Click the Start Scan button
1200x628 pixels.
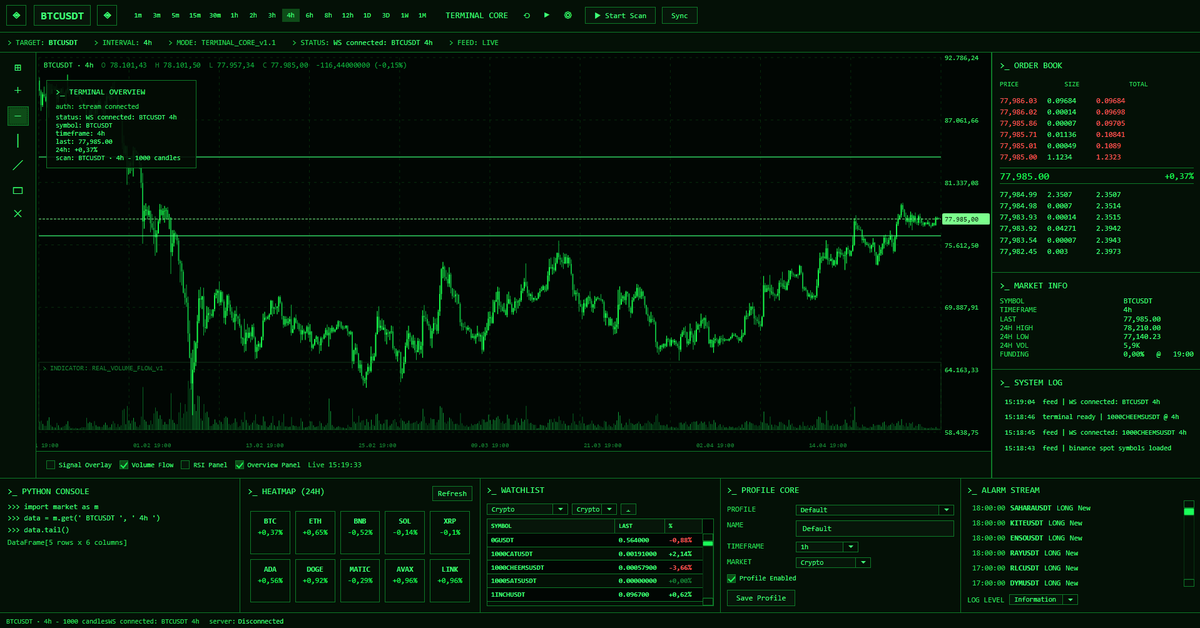pyautogui.click(x=621, y=16)
